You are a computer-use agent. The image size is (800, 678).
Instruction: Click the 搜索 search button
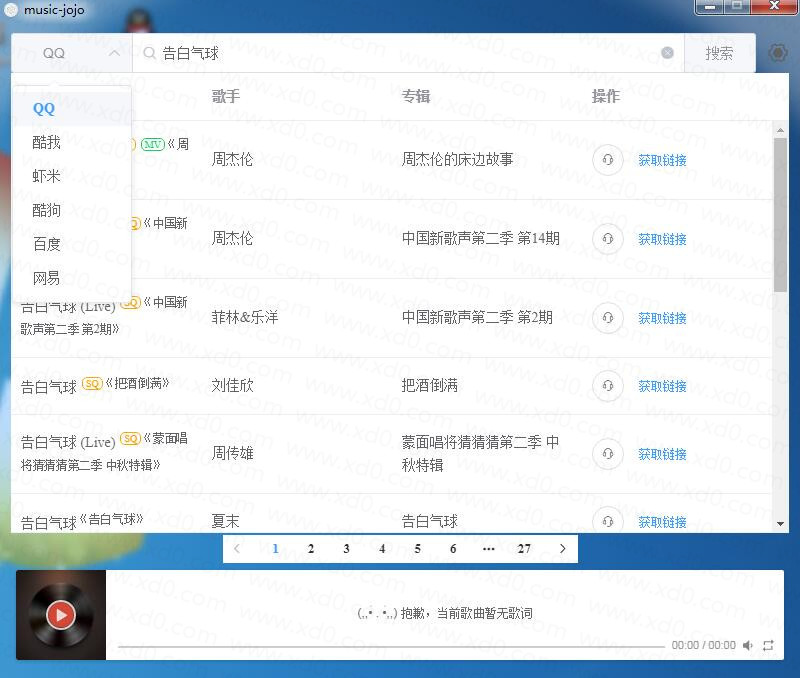(719, 53)
